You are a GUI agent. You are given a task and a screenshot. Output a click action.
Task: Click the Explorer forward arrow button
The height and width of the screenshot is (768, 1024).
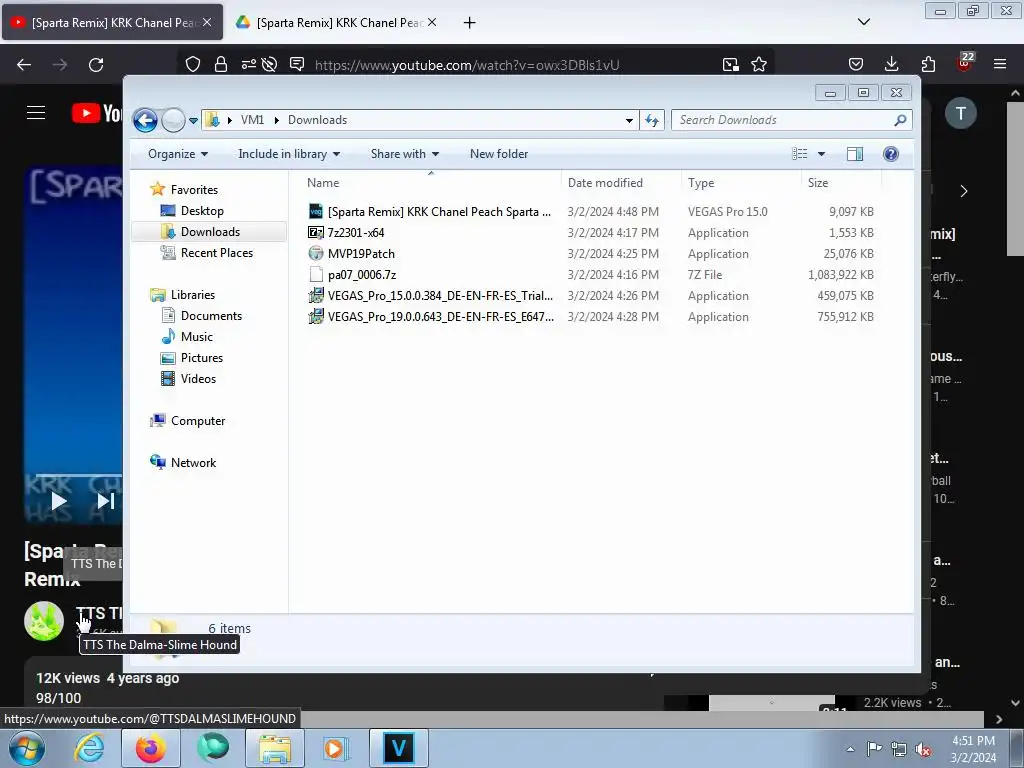tap(173, 120)
